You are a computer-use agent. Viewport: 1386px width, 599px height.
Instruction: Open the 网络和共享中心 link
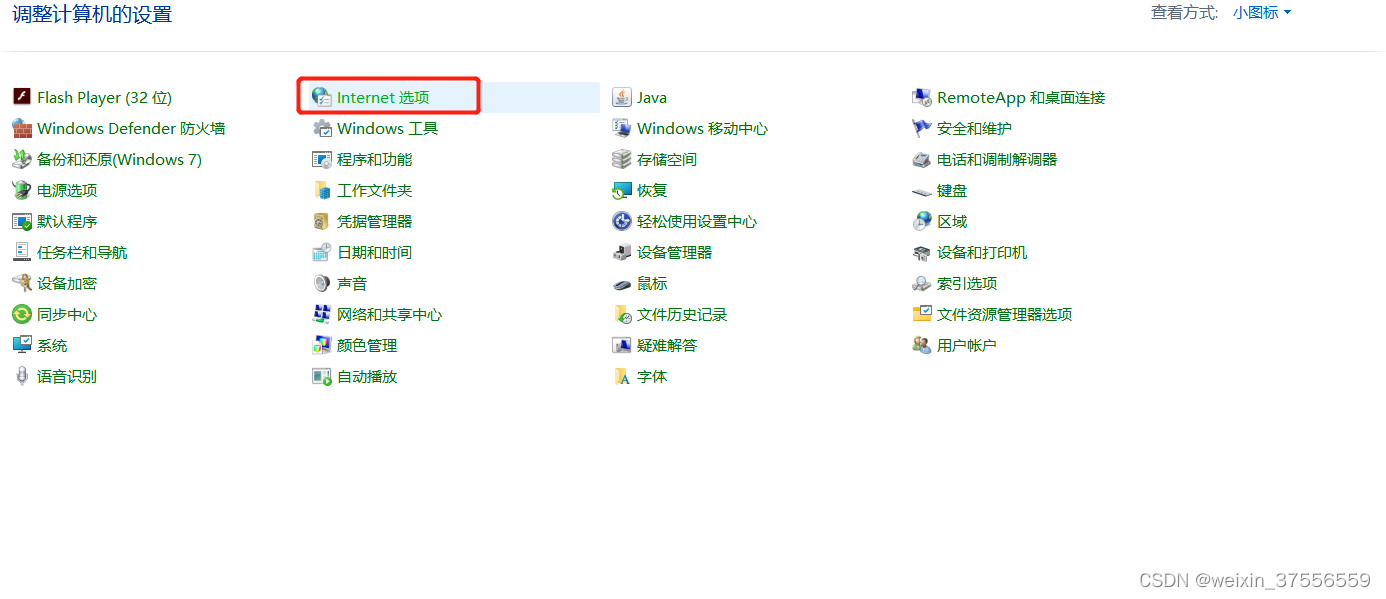[389, 314]
